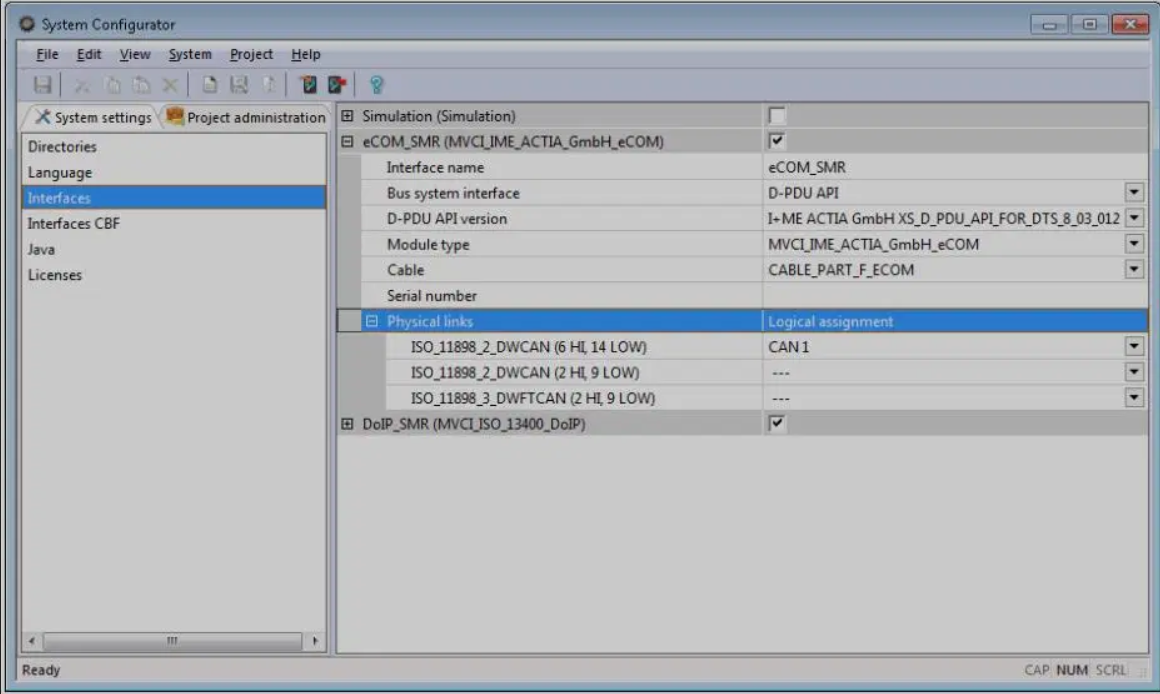This screenshot has height=694, width=1160.
Task: Click the Cable property label
Action: [x=405, y=269]
